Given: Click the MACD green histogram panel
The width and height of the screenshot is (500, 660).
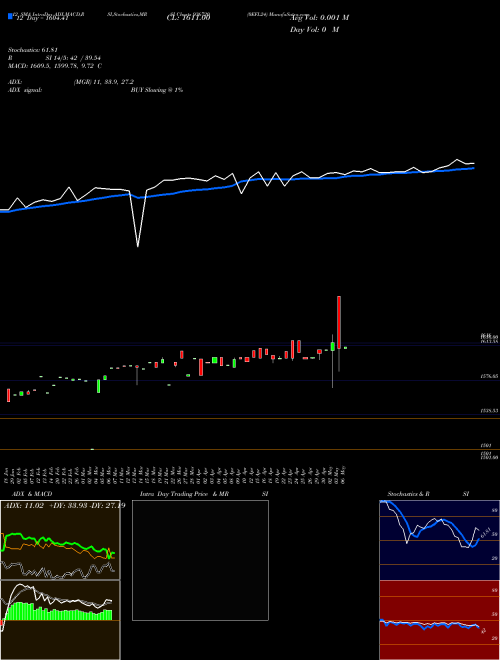Looking at the screenshot, I should tap(60, 620).
